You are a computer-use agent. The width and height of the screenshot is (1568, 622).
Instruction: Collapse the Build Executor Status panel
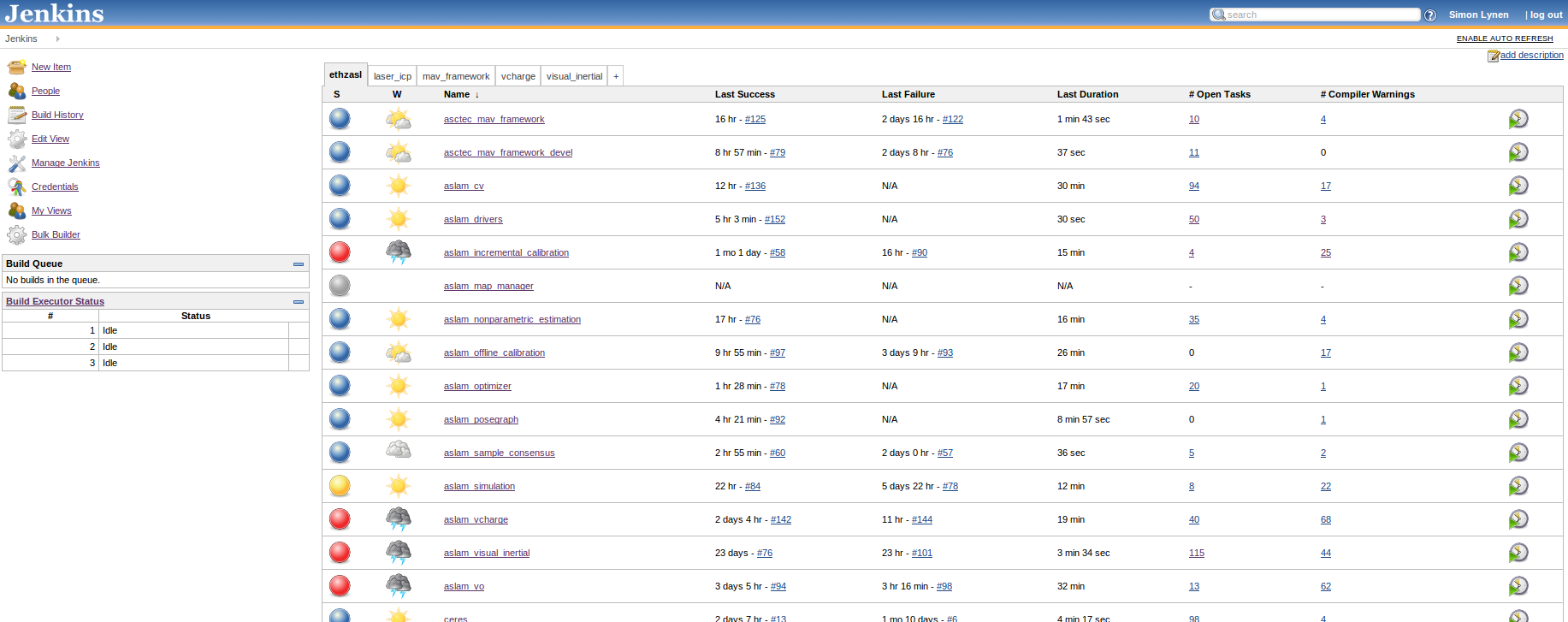coord(299,302)
